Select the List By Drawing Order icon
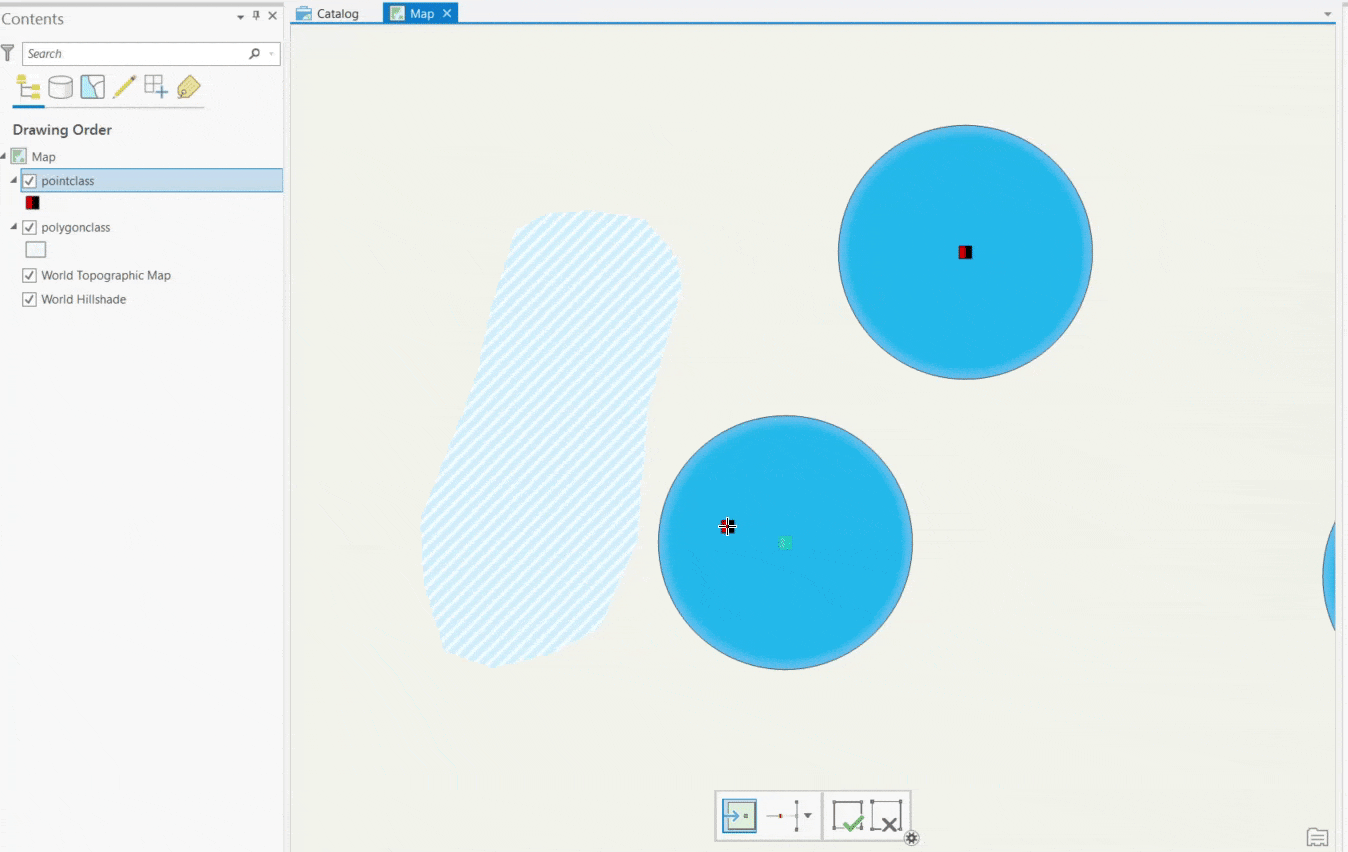 tap(28, 87)
